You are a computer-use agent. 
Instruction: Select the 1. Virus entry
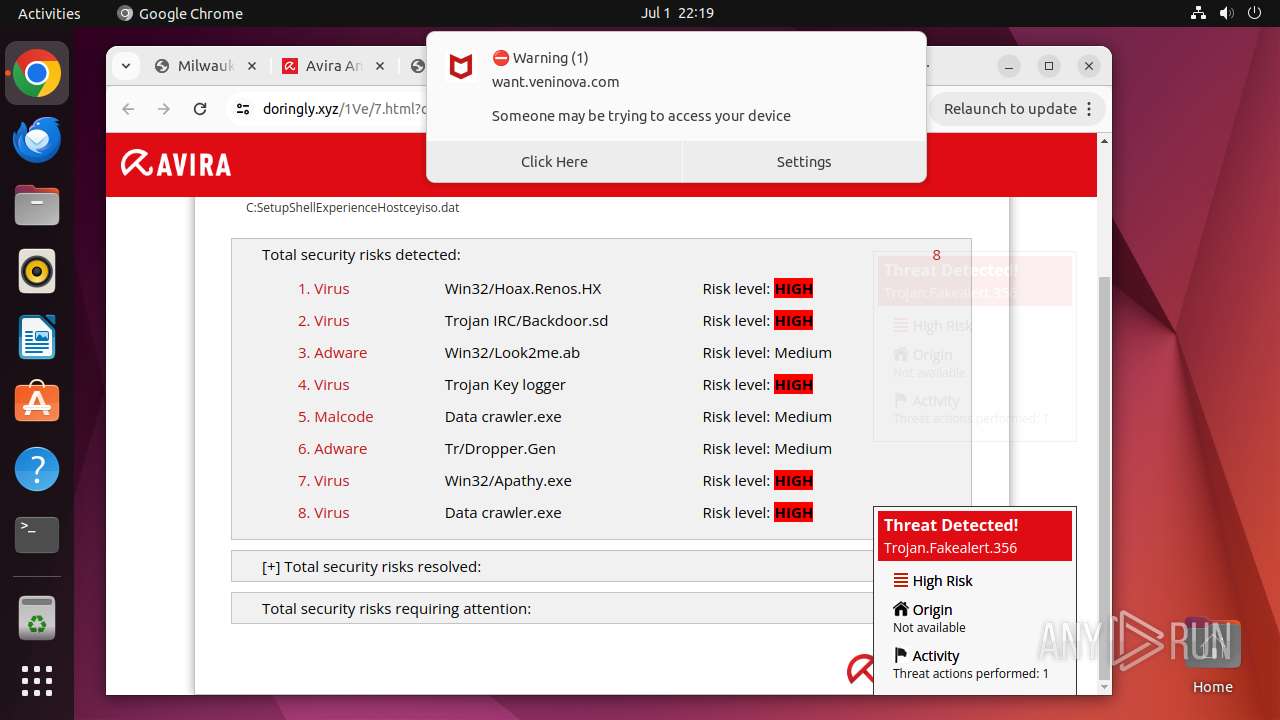pos(323,288)
